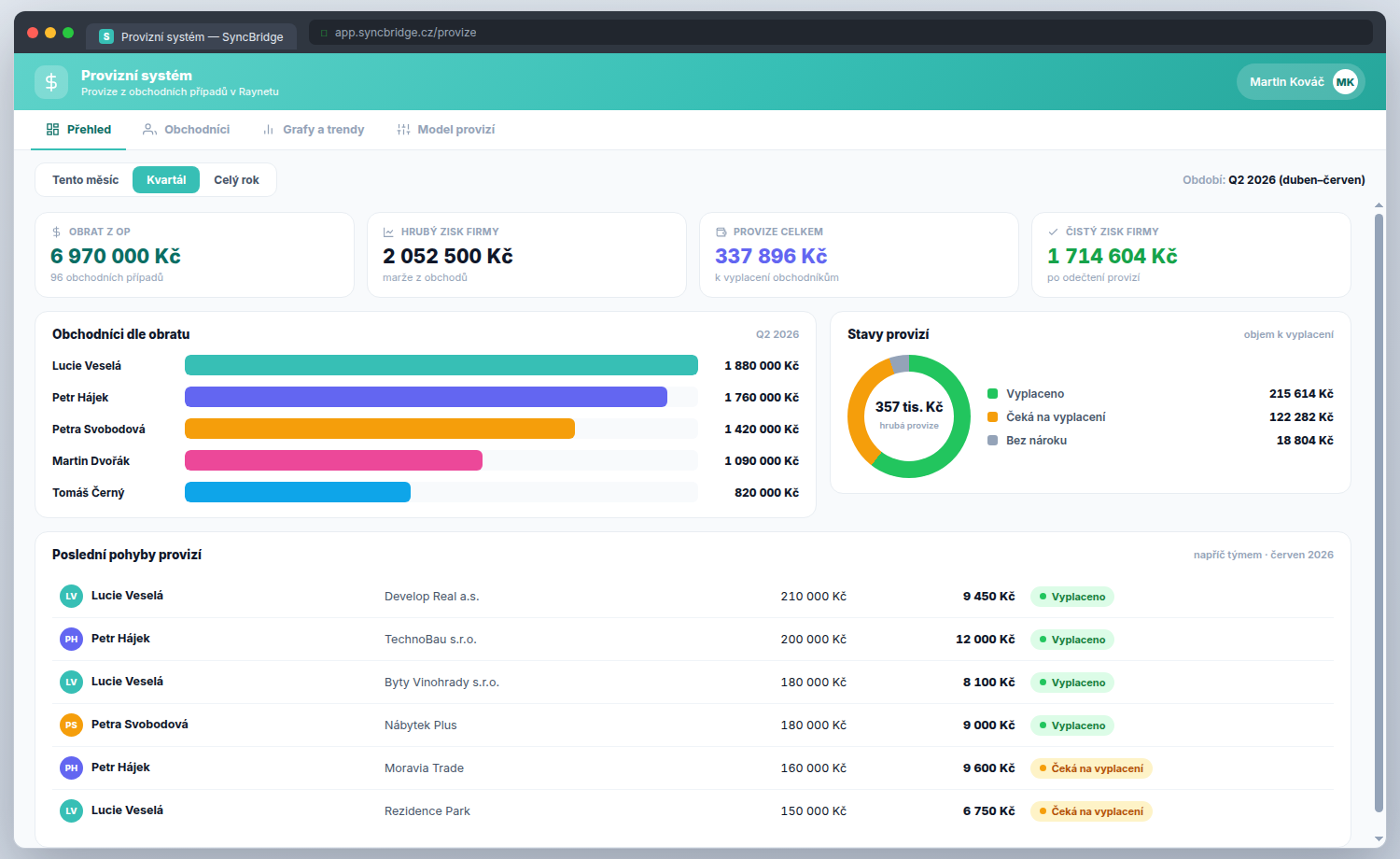Click the 1 420 000 Kč amount

click(762, 429)
